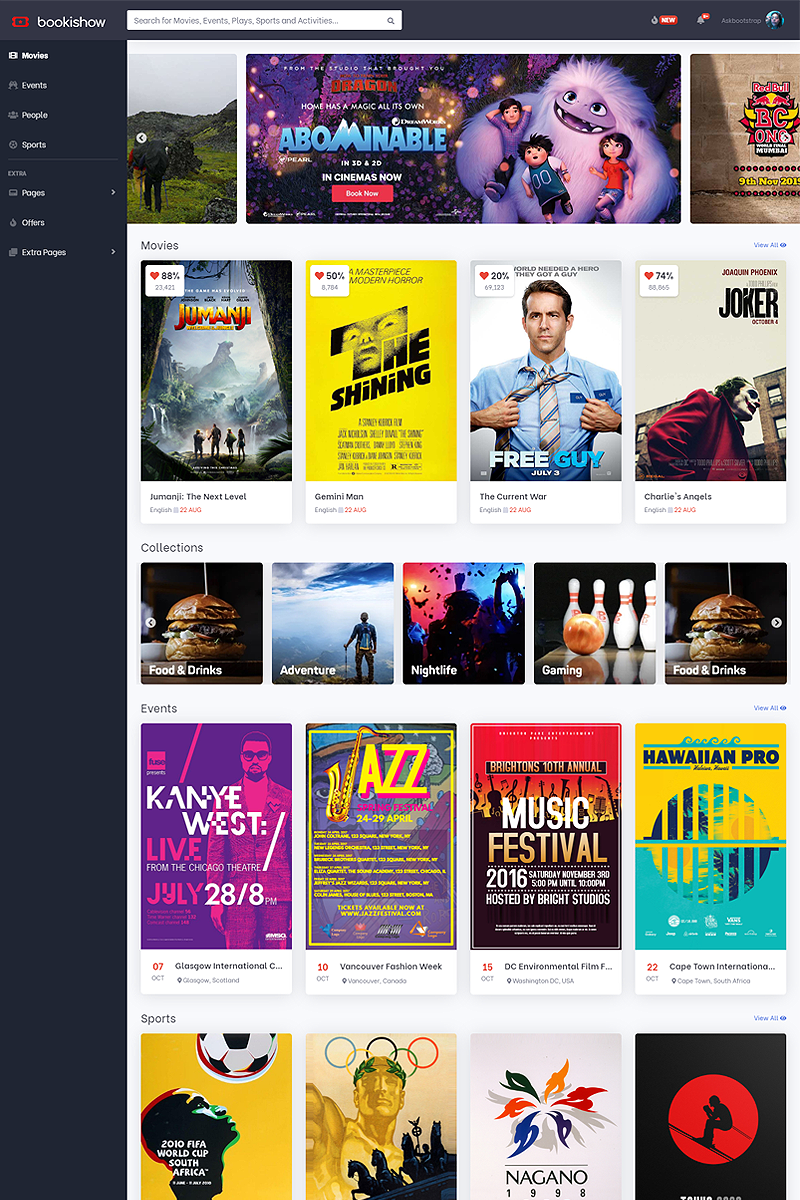Open the Pages sidebar menu item

pos(63,193)
